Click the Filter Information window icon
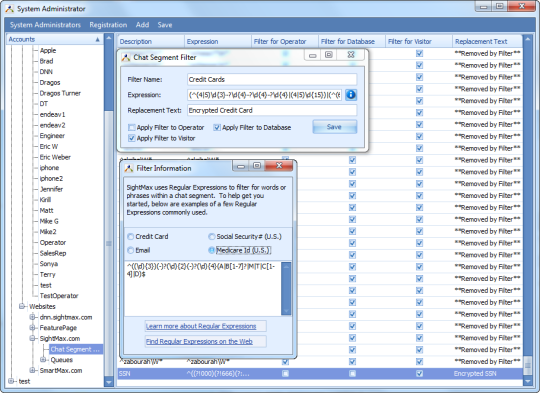The height and width of the screenshot is (393, 540). tap(129, 168)
